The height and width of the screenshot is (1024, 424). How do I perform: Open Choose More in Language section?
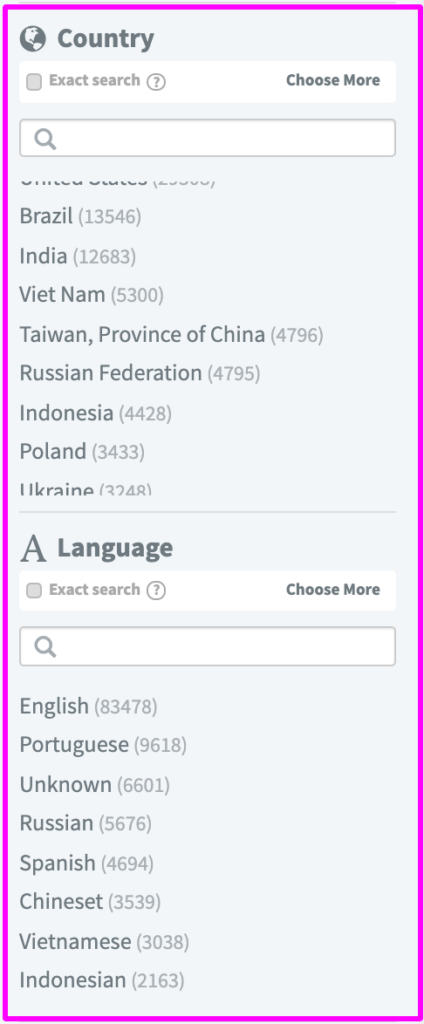point(333,589)
